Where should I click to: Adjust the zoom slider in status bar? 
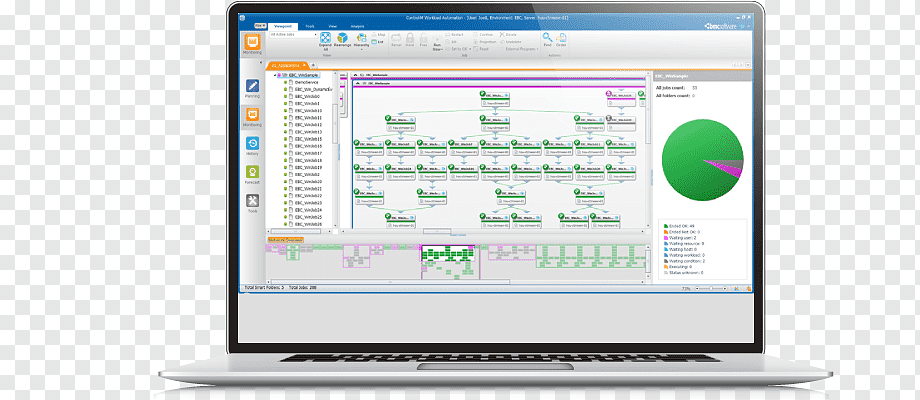pyautogui.click(x=711, y=289)
